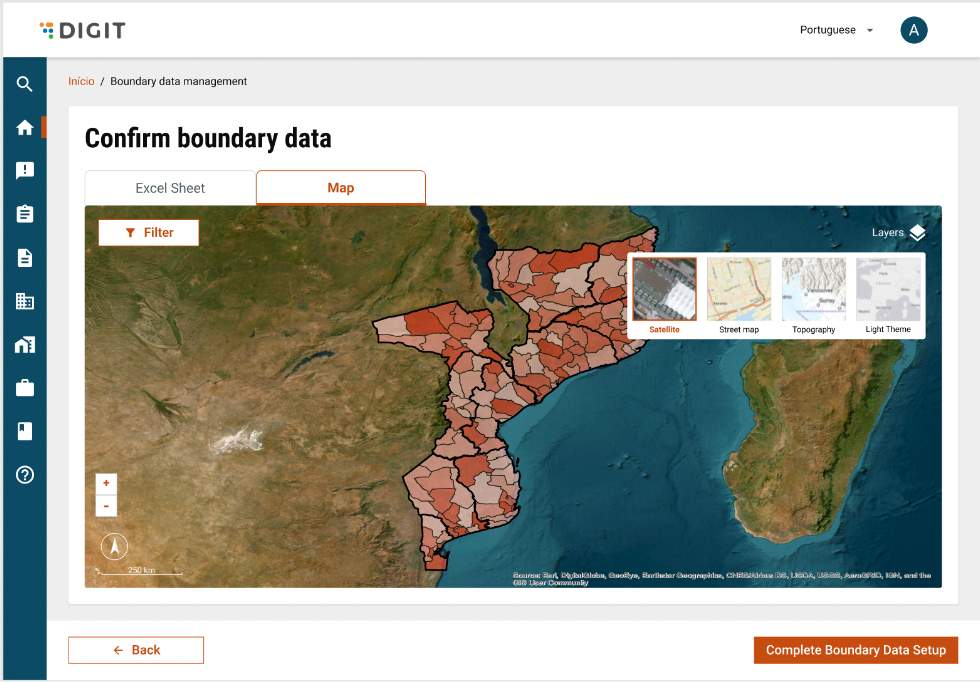The width and height of the screenshot is (980, 682).
Task: Open the map Filter options
Action: 149,233
